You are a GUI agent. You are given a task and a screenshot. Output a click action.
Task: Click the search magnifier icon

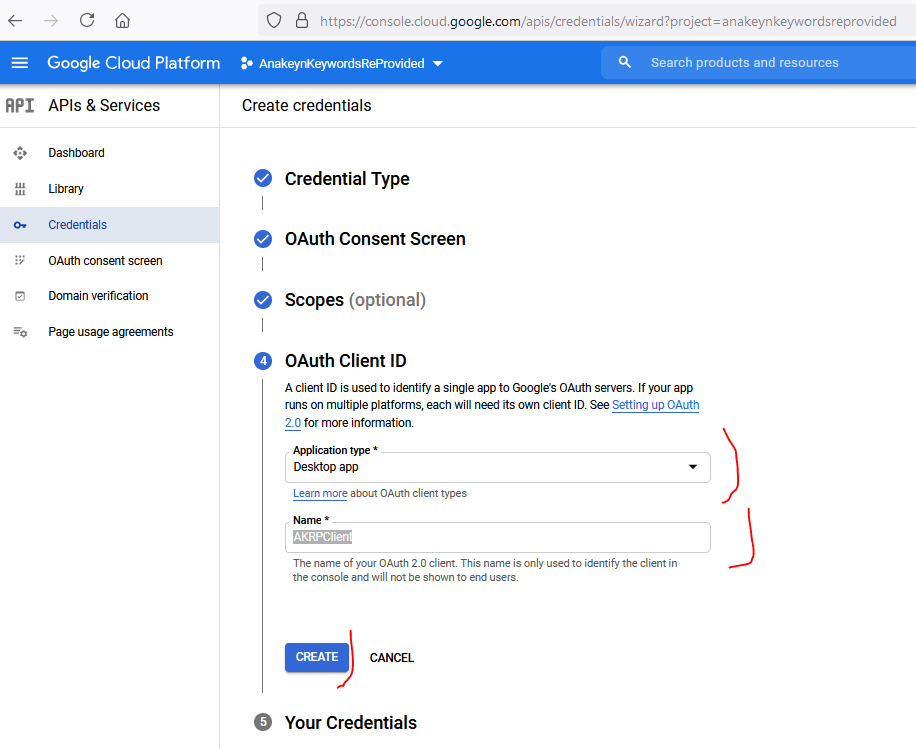click(x=624, y=62)
